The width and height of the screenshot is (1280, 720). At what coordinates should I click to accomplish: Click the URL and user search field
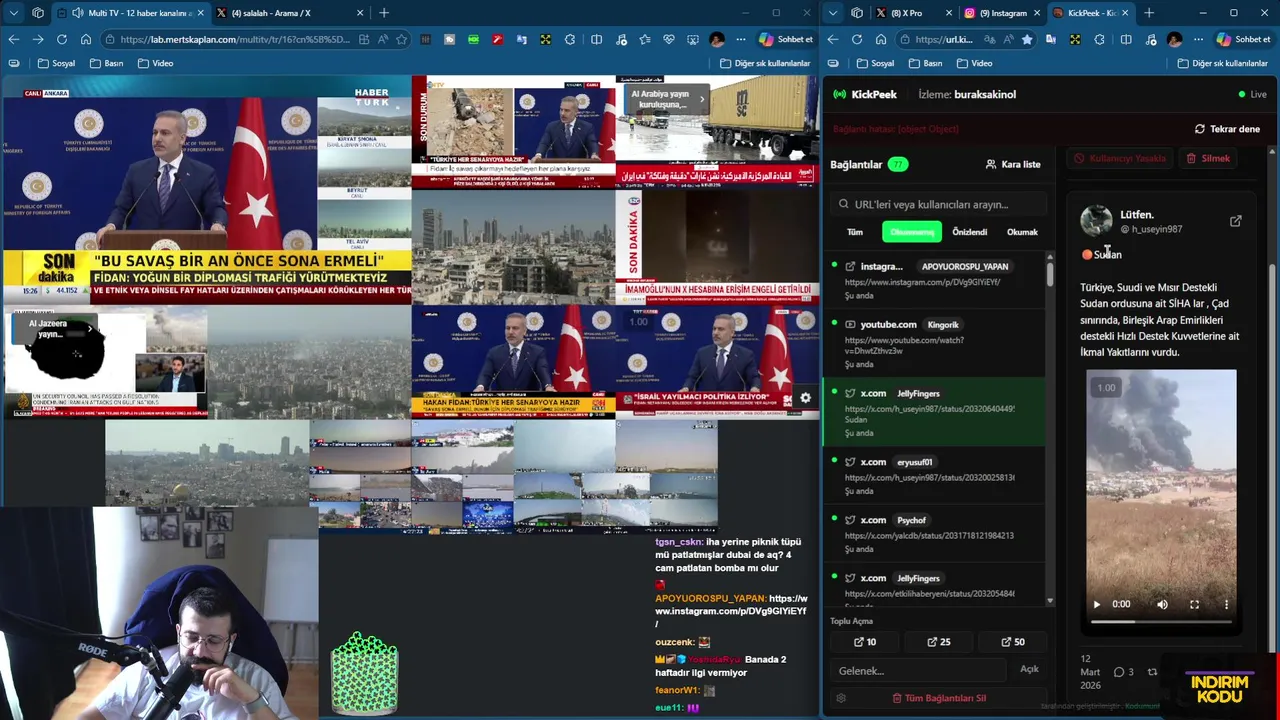pyautogui.click(x=938, y=204)
